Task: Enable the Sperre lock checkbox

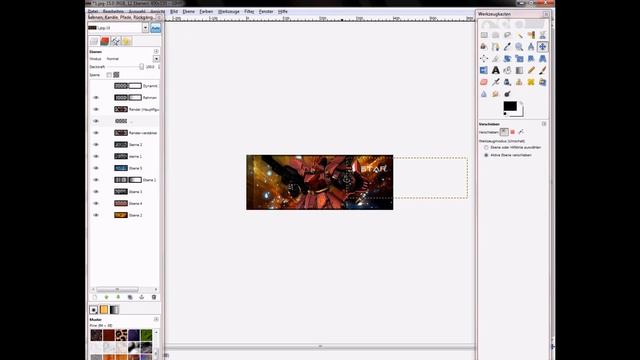Action: 109,75
